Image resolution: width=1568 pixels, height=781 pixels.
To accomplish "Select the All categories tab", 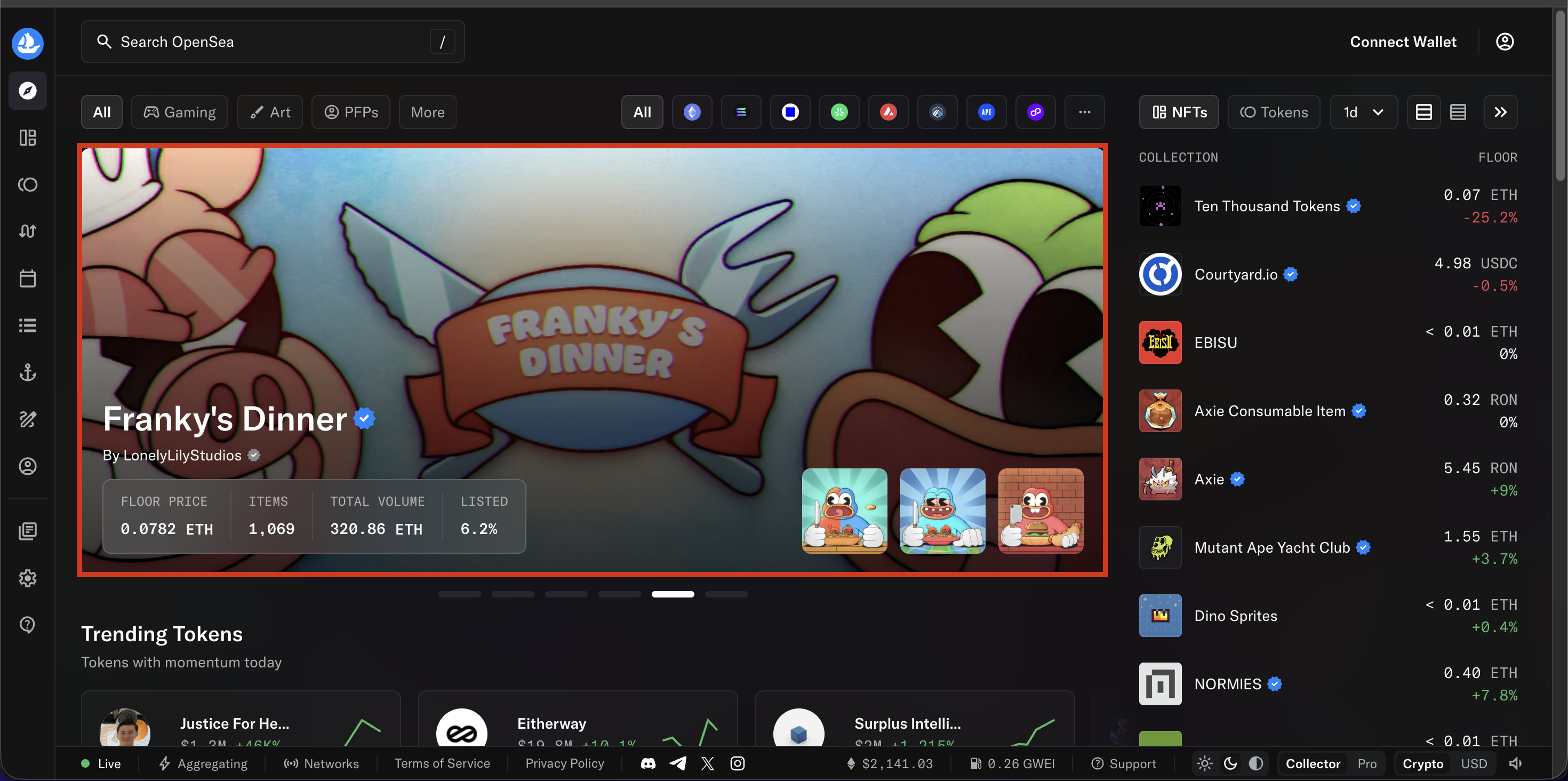I will point(102,112).
